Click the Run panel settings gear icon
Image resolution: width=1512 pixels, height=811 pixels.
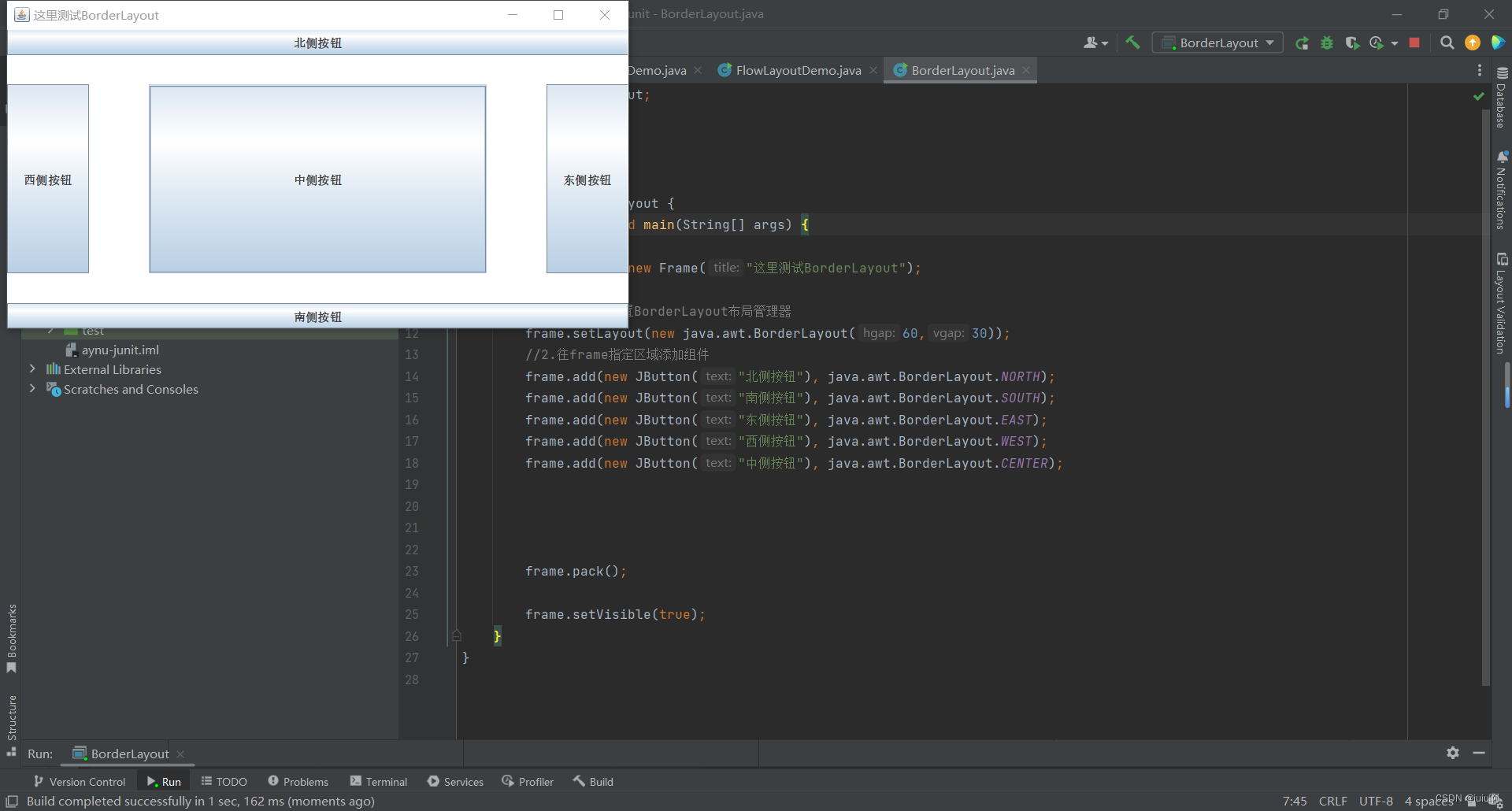pyautogui.click(x=1452, y=753)
